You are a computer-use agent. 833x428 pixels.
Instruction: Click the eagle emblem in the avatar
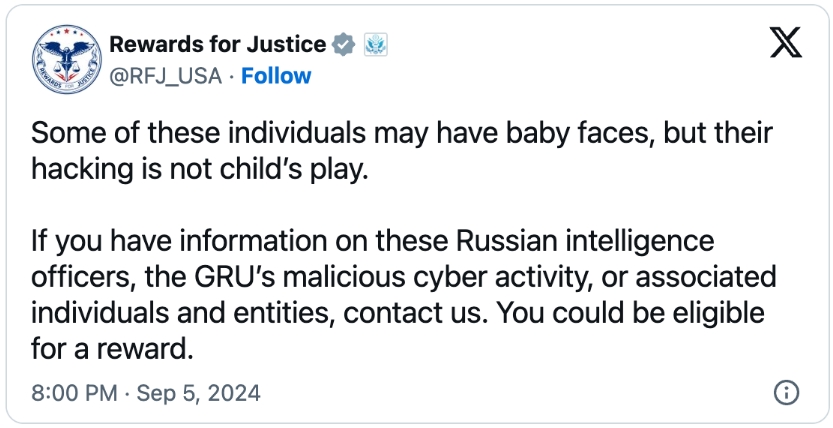click(x=67, y=56)
